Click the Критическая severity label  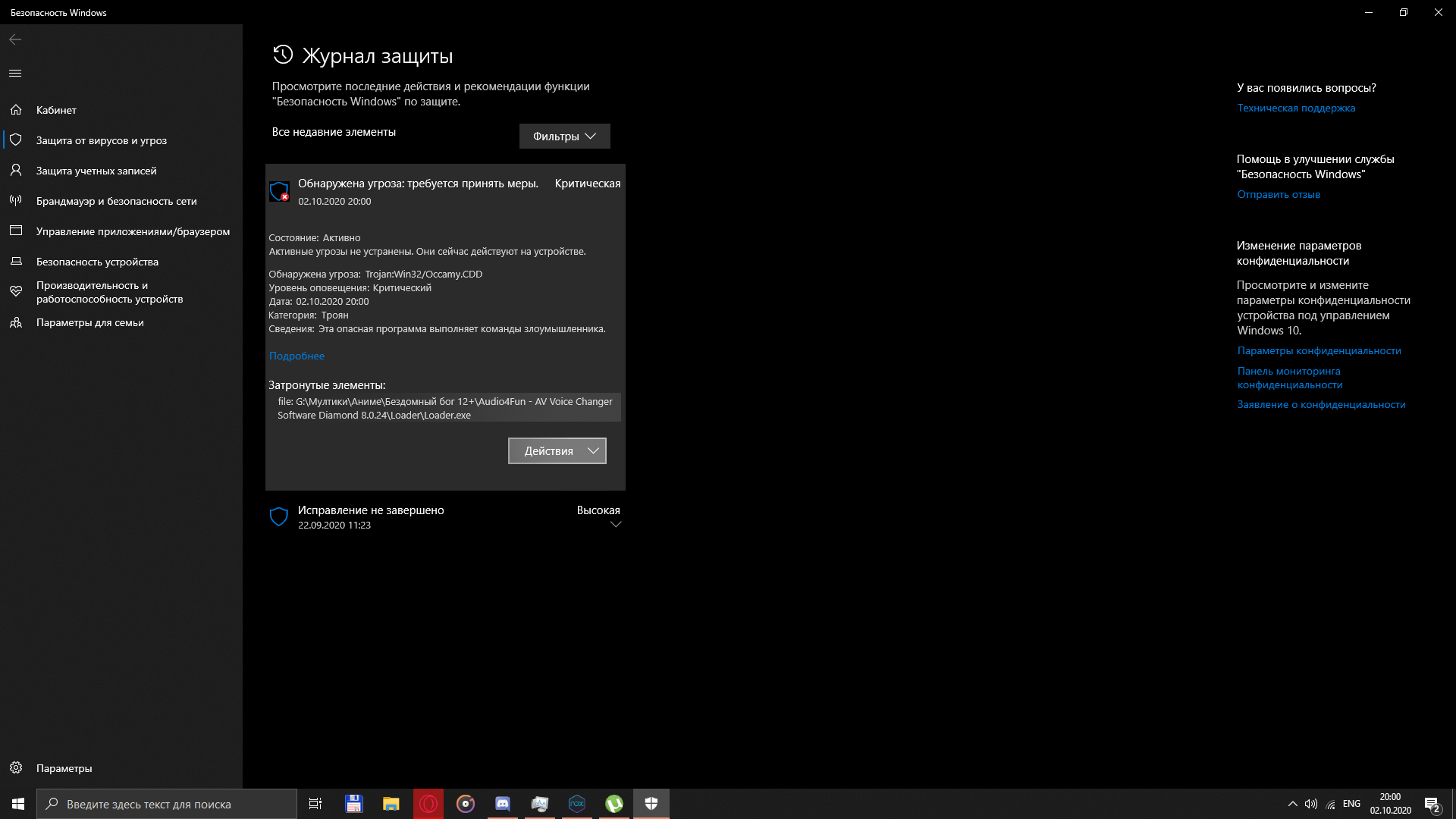(x=588, y=184)
